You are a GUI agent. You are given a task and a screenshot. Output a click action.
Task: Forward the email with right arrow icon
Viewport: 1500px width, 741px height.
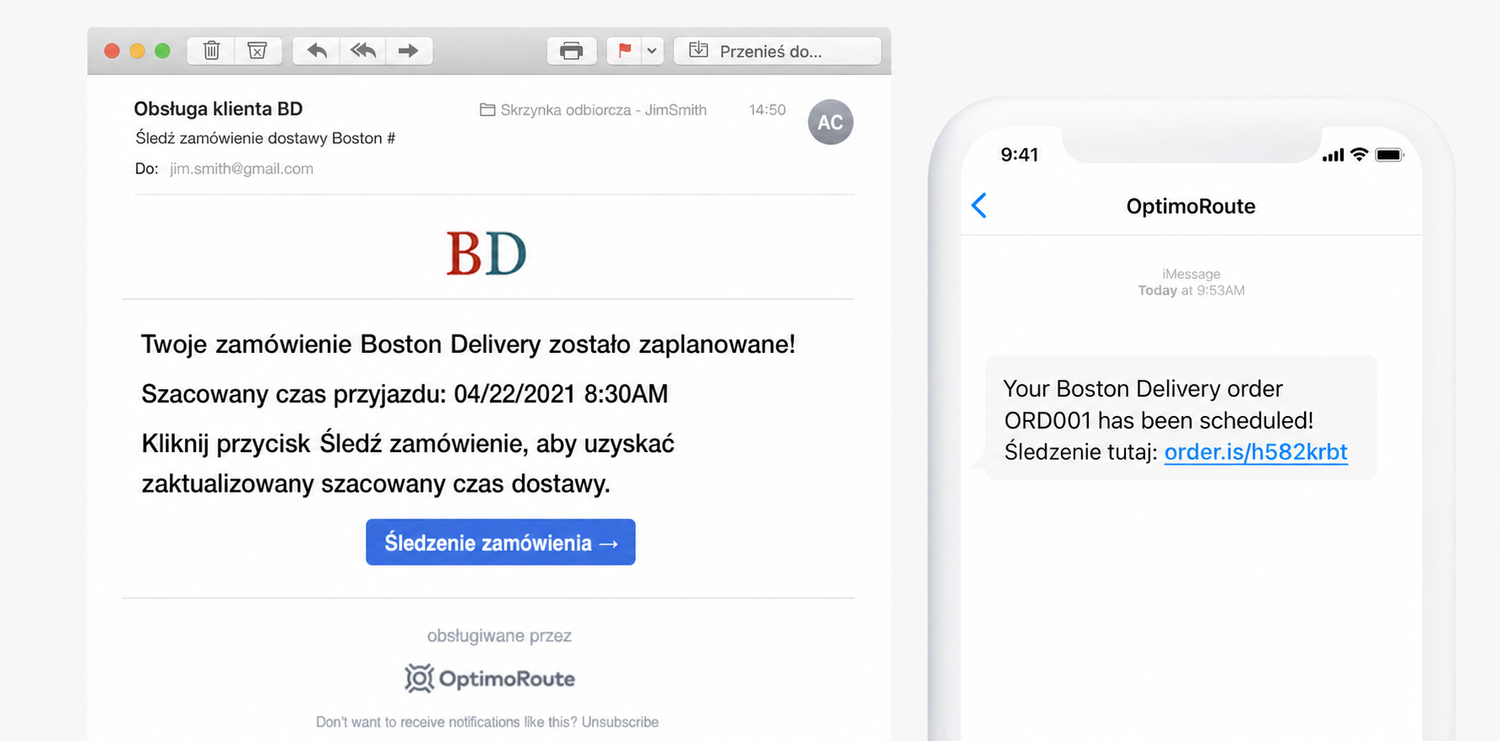[408, 51]
